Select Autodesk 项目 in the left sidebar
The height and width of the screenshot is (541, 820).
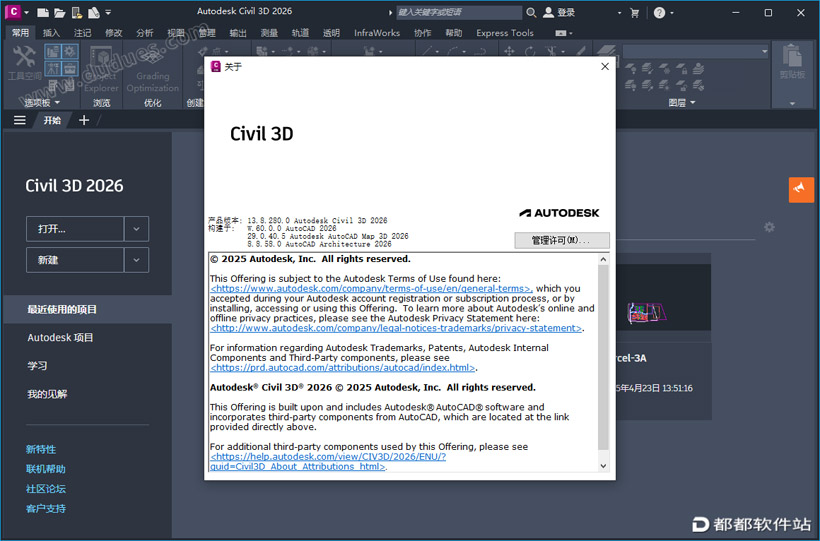(x=60, y=338)
